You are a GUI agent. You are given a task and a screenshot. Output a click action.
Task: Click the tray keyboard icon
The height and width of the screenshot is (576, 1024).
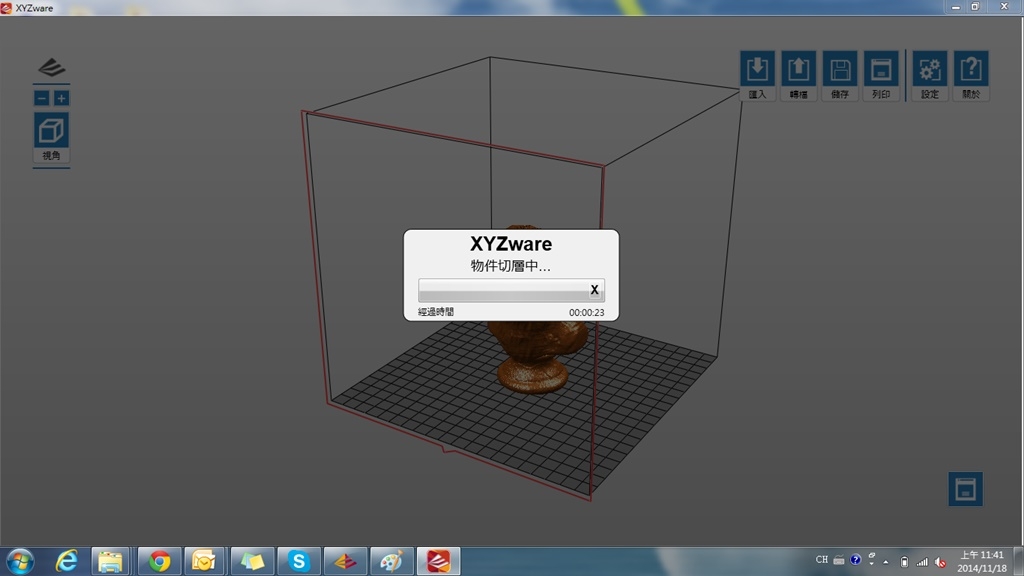coord(839,560)
